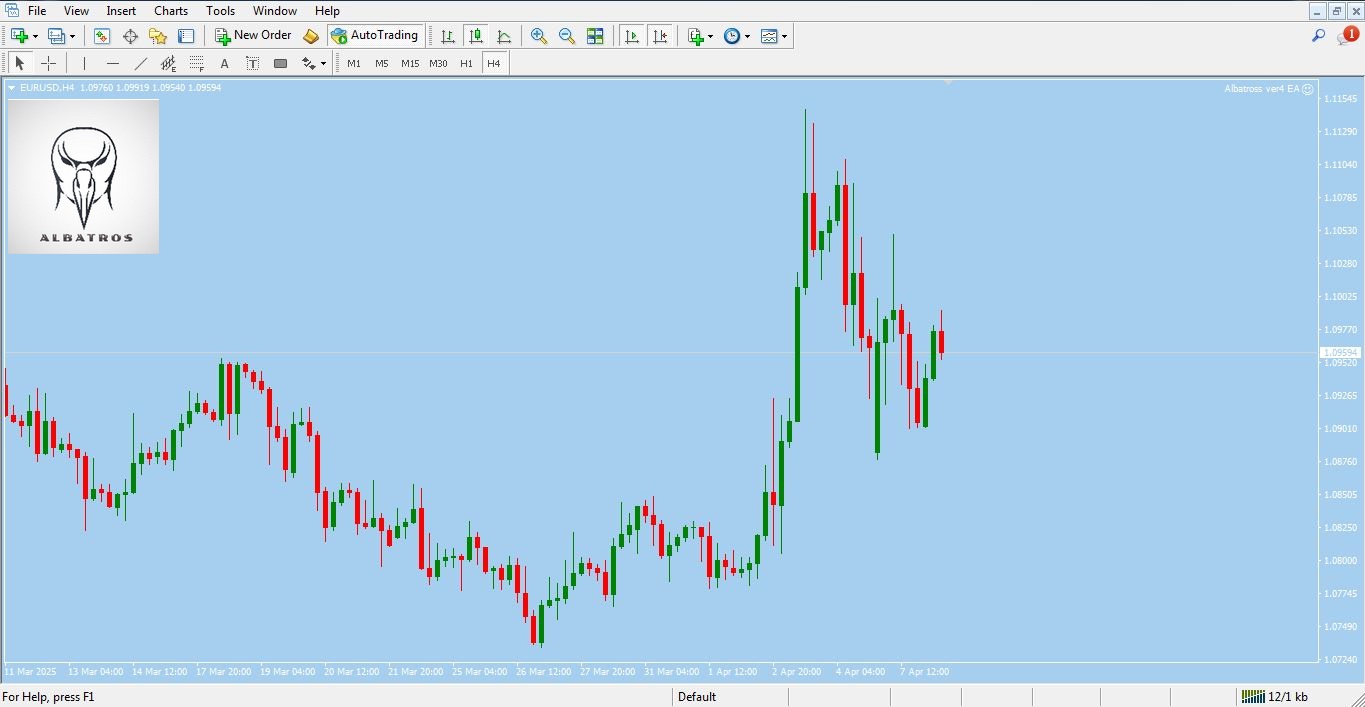
Task: Zoom in on the chart
Action: (x=539, y=36)
